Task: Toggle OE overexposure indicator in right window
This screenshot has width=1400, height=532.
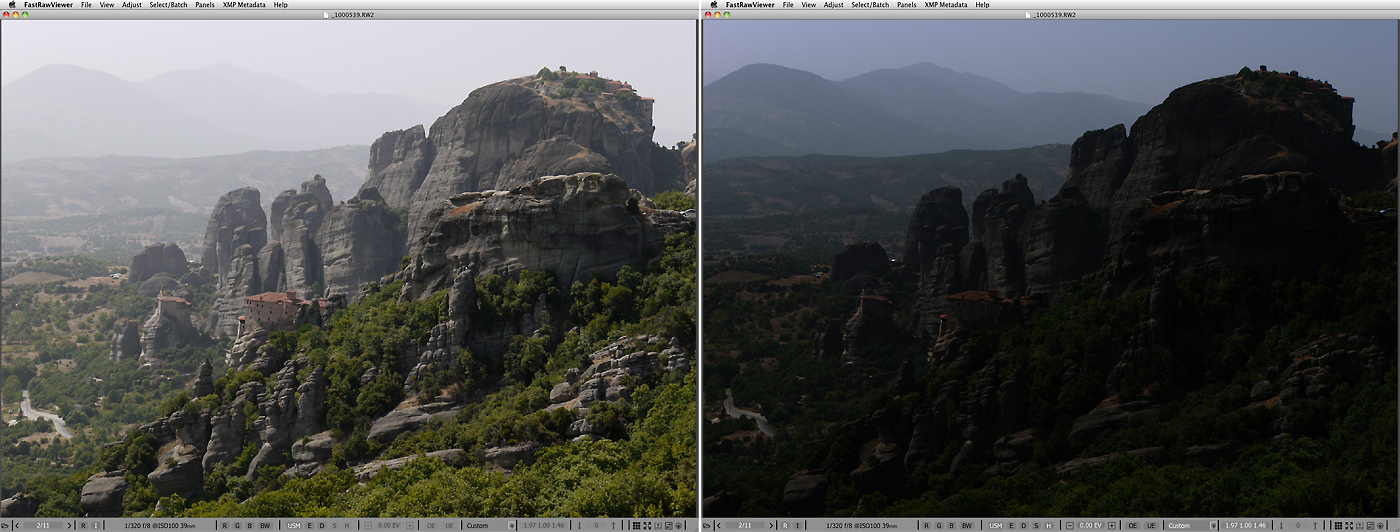Action: click(1132, 525)
